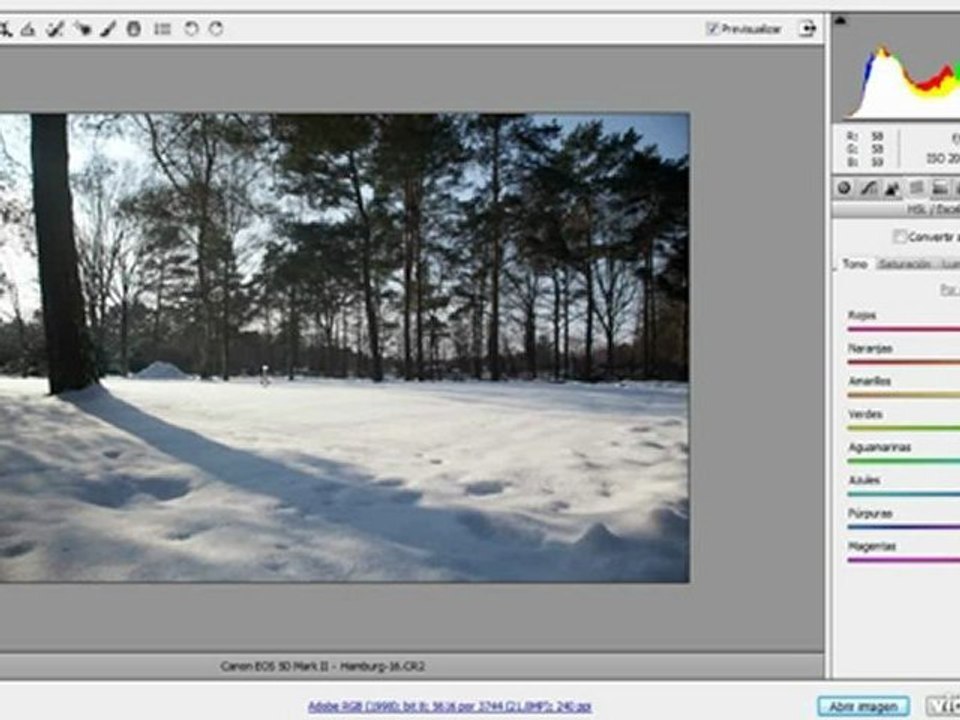Rotate image 90° clockwise
The height and width of the screenshot is (720, 960).
[216, 29]
